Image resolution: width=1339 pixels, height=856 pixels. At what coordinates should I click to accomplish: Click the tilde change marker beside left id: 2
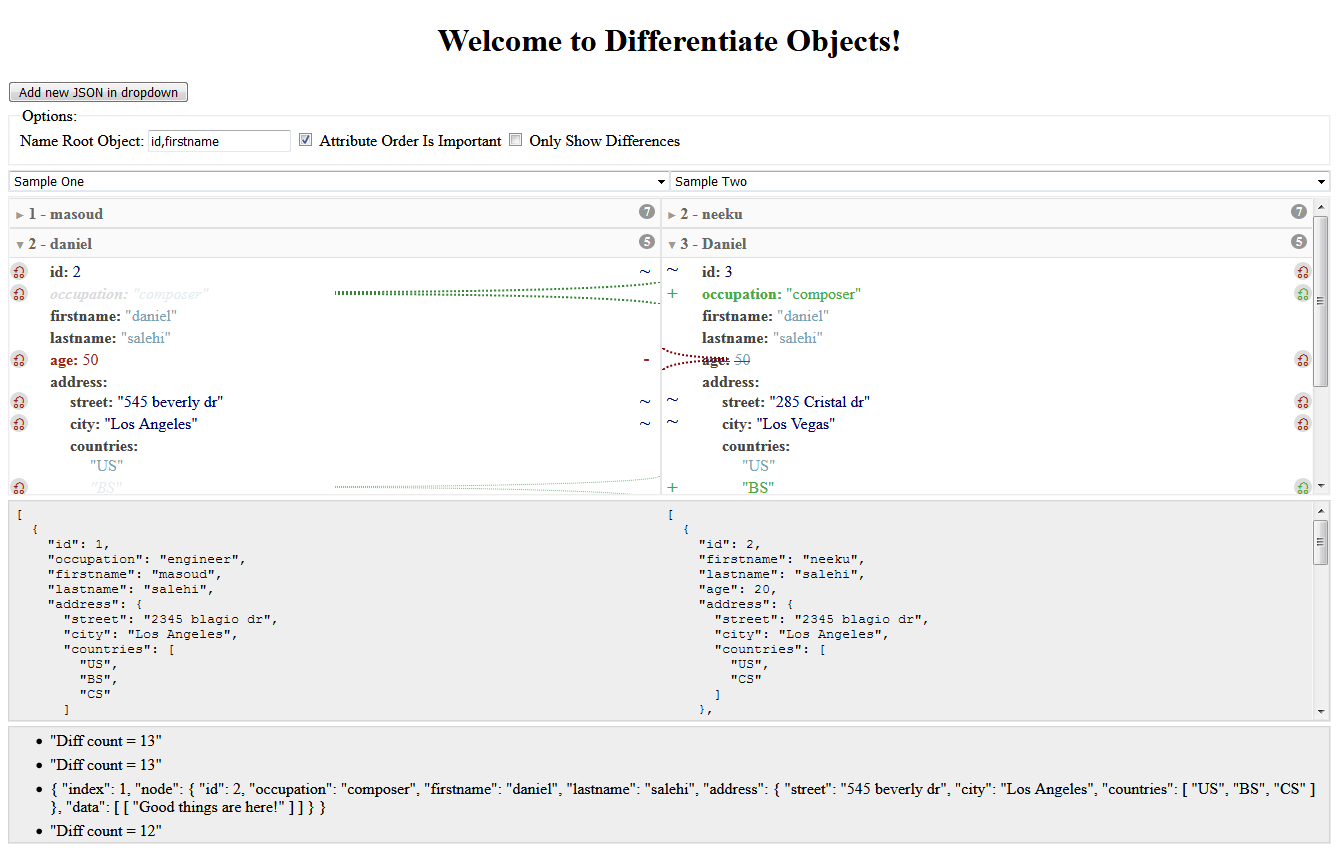pyautogui.click(x=645, y=272)
